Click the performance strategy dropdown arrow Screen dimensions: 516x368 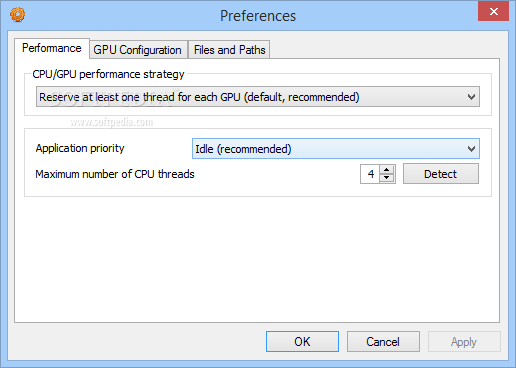click(x=471, y=97)
